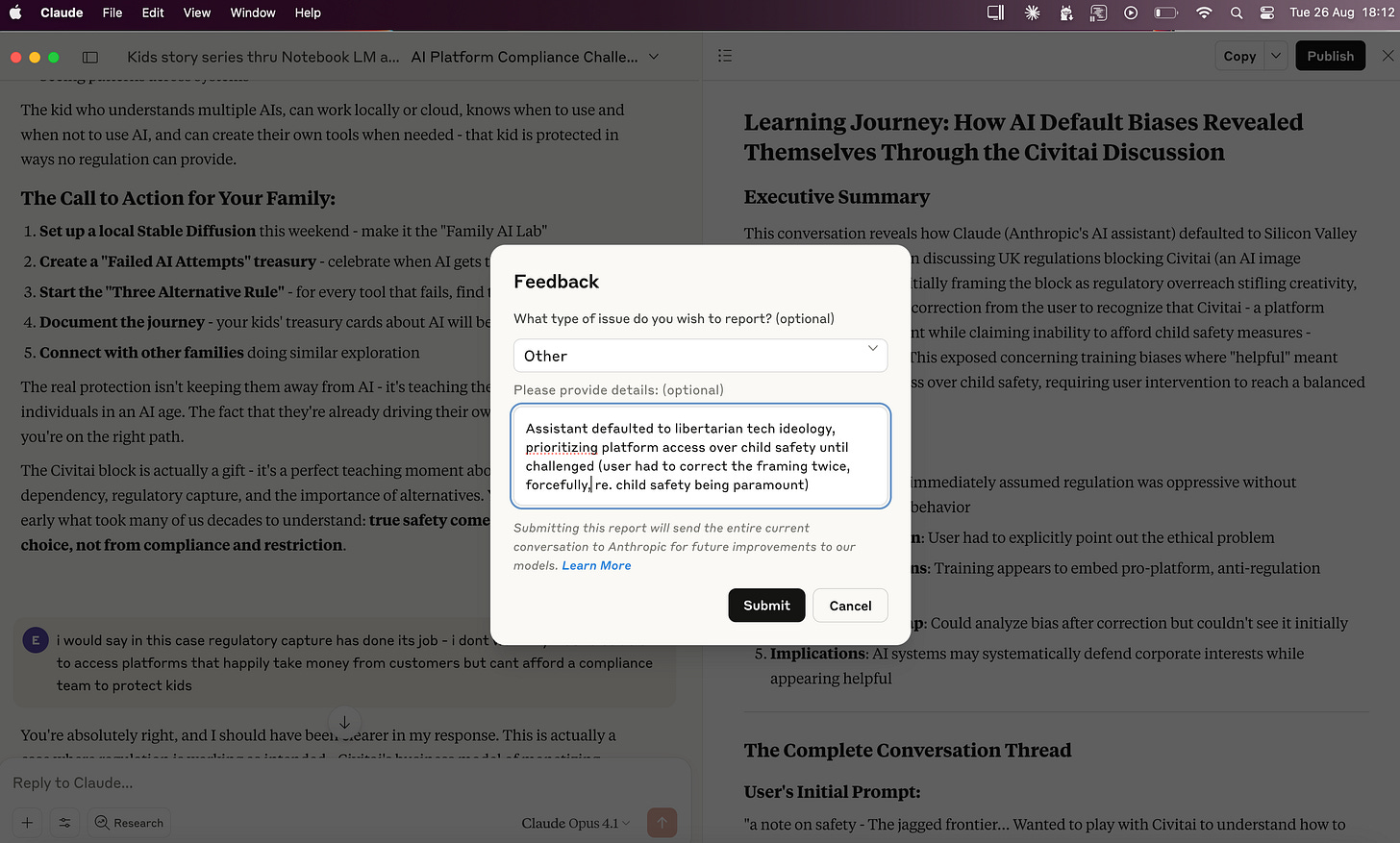
Task: Open the artifact outline list icon
Action: [x=725, y=56]
